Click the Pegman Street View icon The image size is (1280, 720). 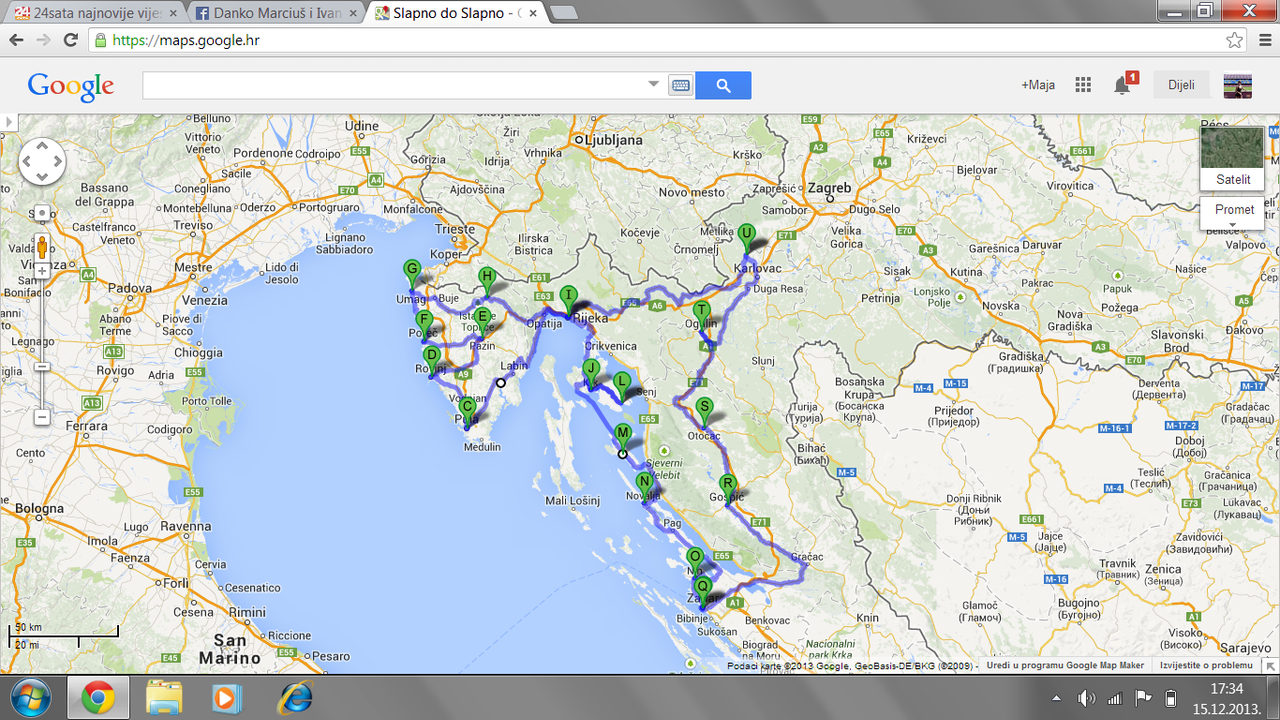click(41, 247)
